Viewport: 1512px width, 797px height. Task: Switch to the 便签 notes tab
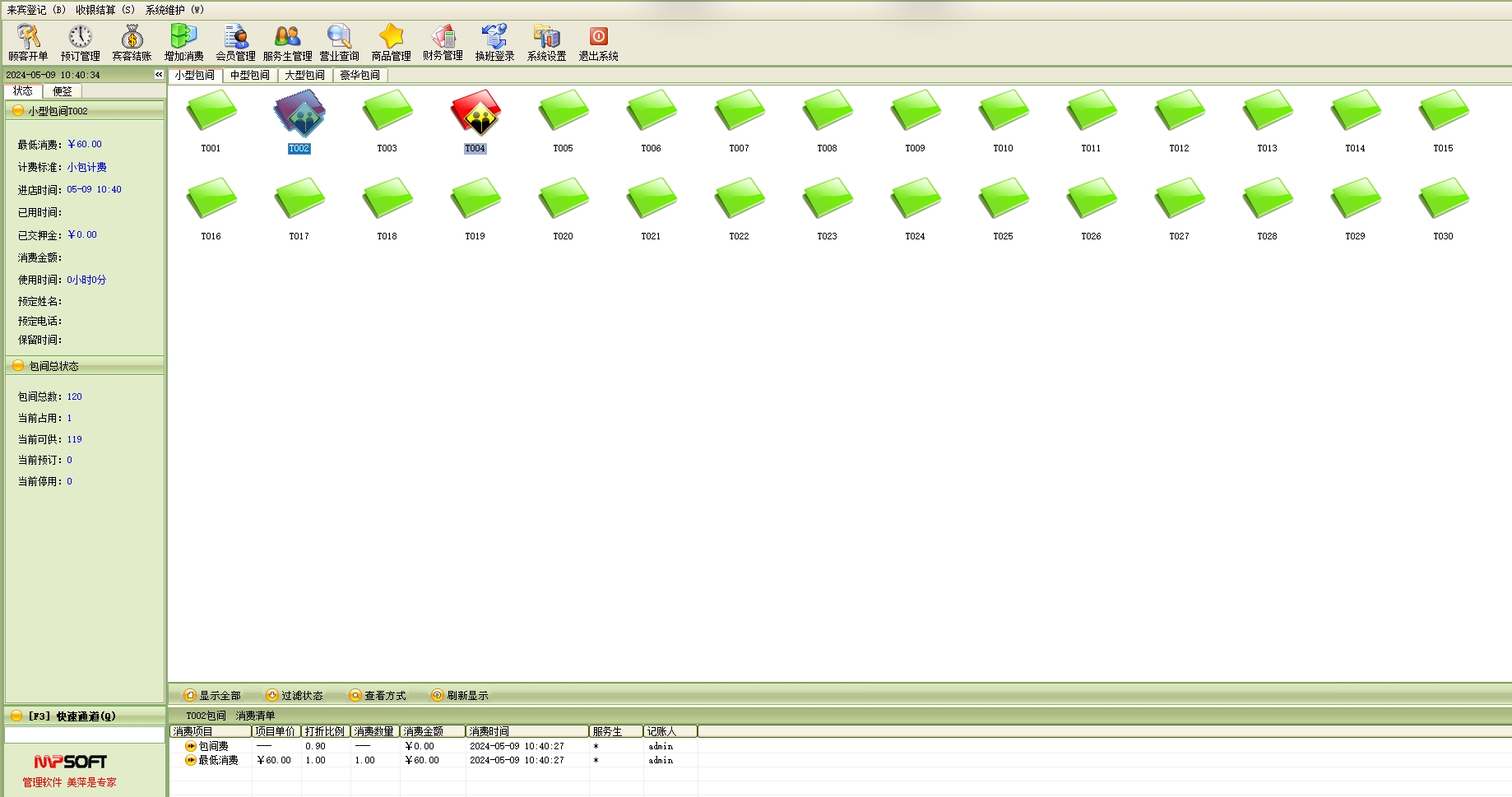(x=63, y=91)
